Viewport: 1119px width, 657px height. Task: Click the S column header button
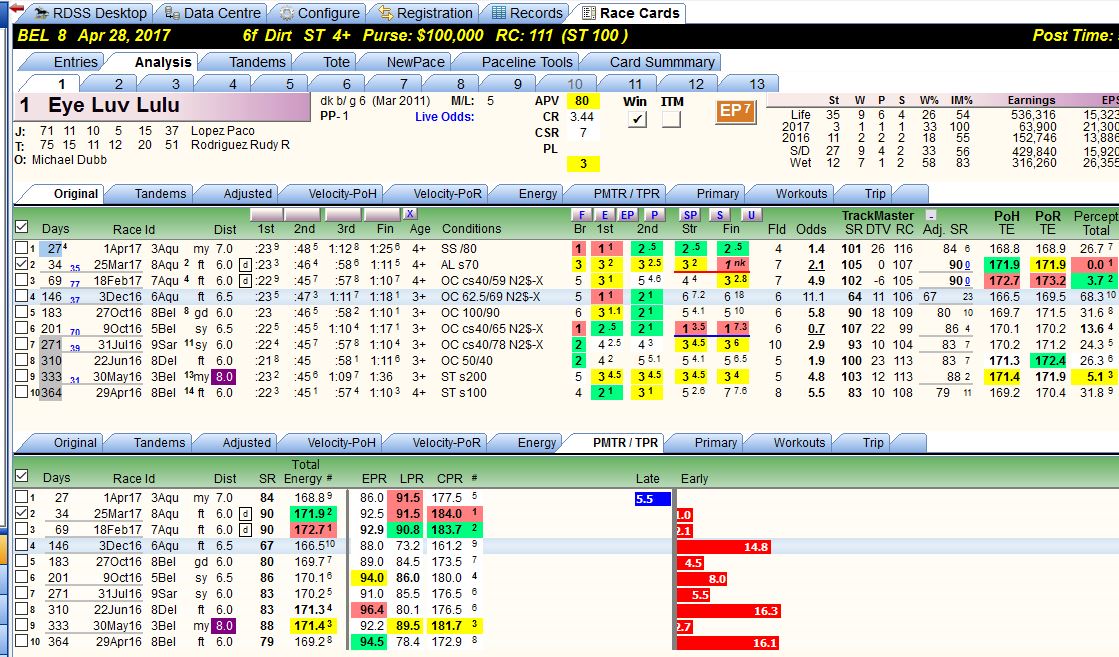(x=720, y=215)
